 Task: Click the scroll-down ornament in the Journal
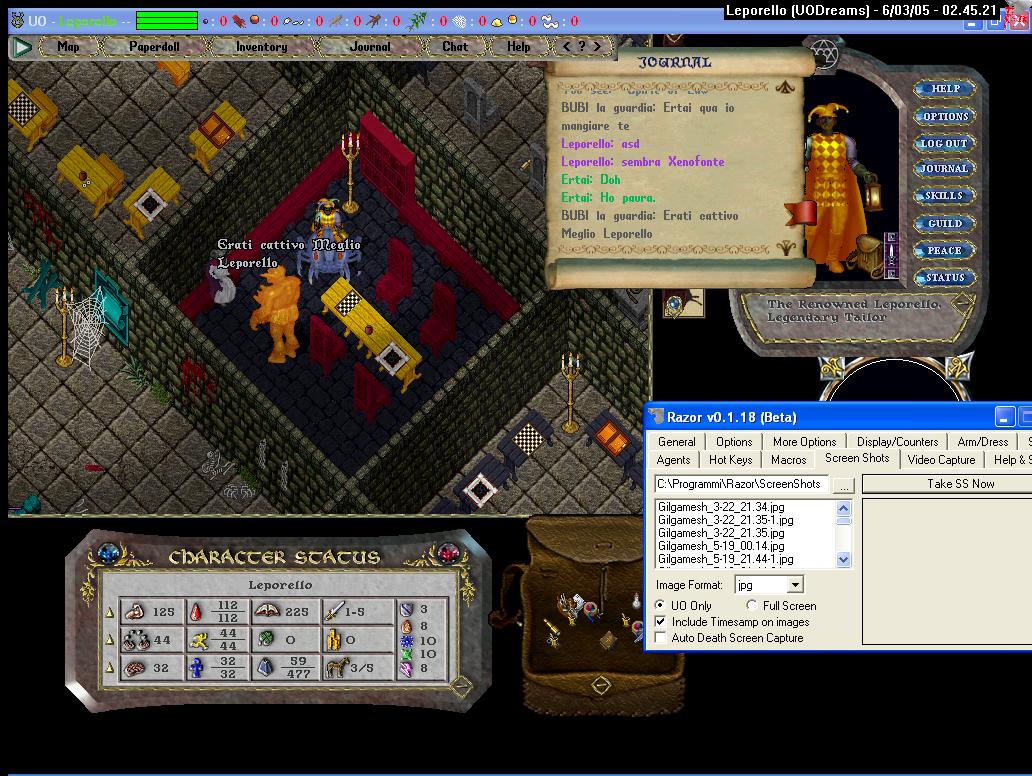pyautogui.click(x=786, y=249)
